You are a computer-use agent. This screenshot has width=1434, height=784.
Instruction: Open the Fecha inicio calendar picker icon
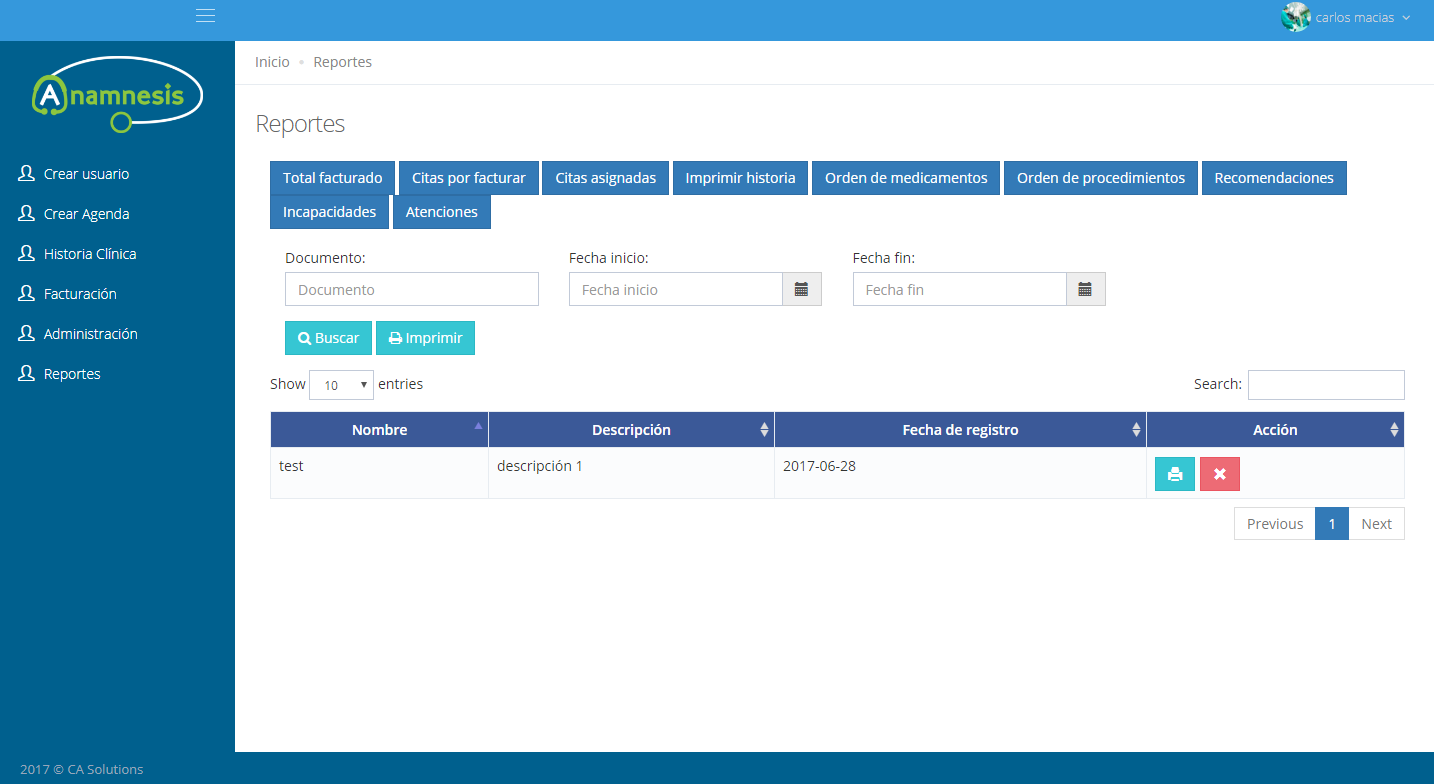pos(801,290)
